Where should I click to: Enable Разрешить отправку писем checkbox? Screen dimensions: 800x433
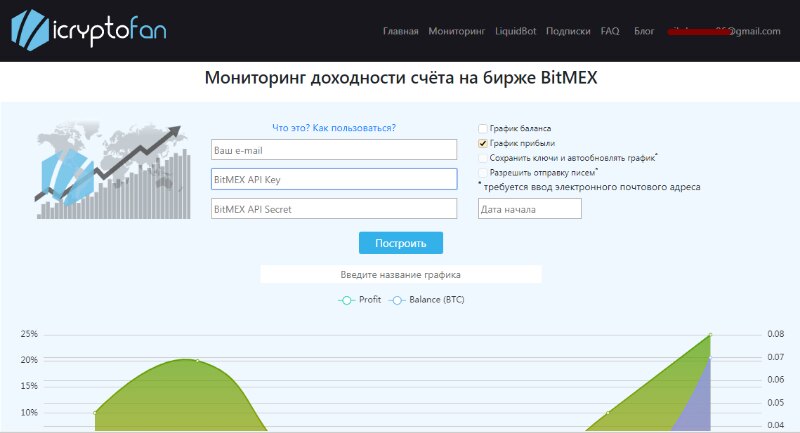[483, 172]
